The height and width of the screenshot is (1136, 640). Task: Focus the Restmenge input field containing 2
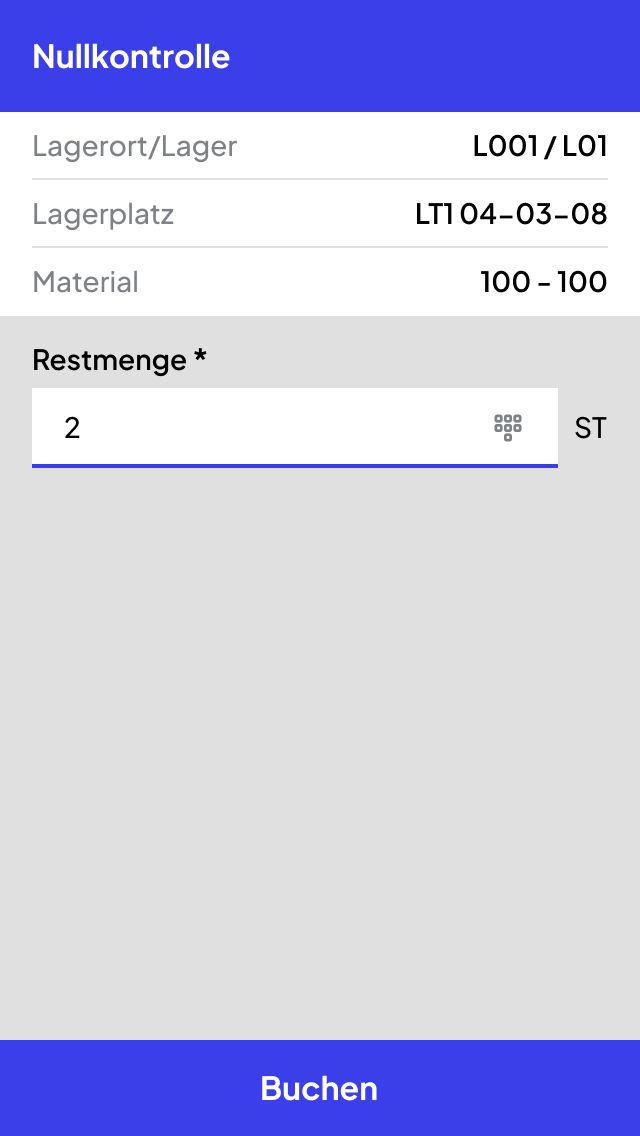tap(295, 427)
